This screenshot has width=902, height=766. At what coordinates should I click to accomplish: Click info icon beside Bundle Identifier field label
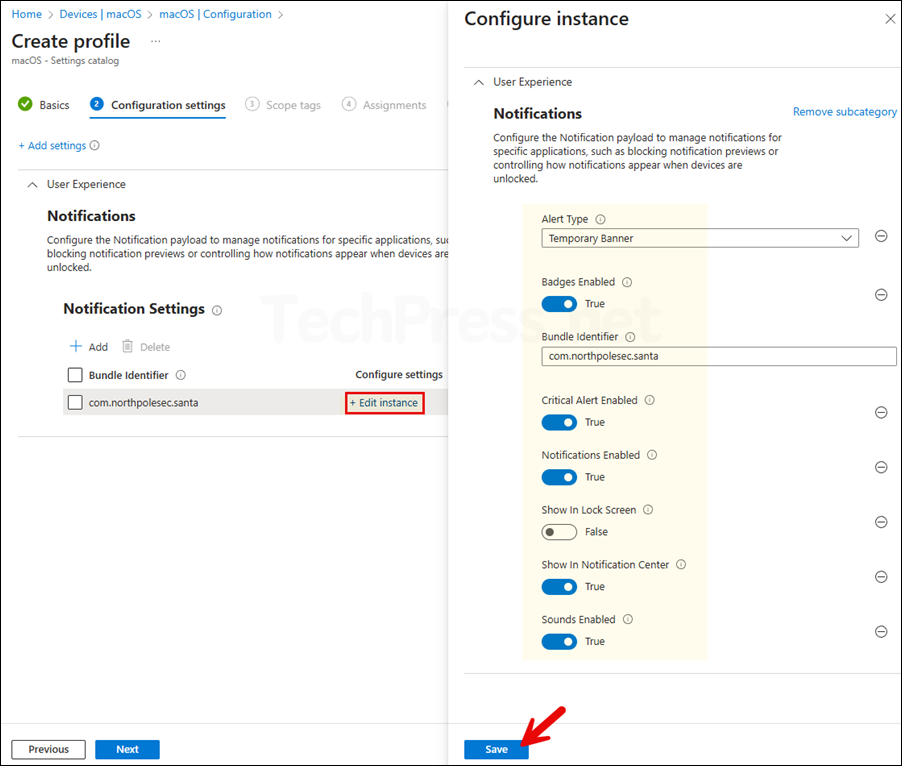coord(630,337)
